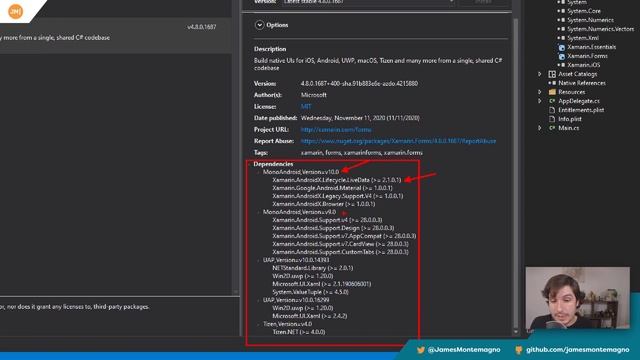Expand the Asset Catalogs node arrow
This screenshot has width=640, height=360.
[x=540, y=74]
